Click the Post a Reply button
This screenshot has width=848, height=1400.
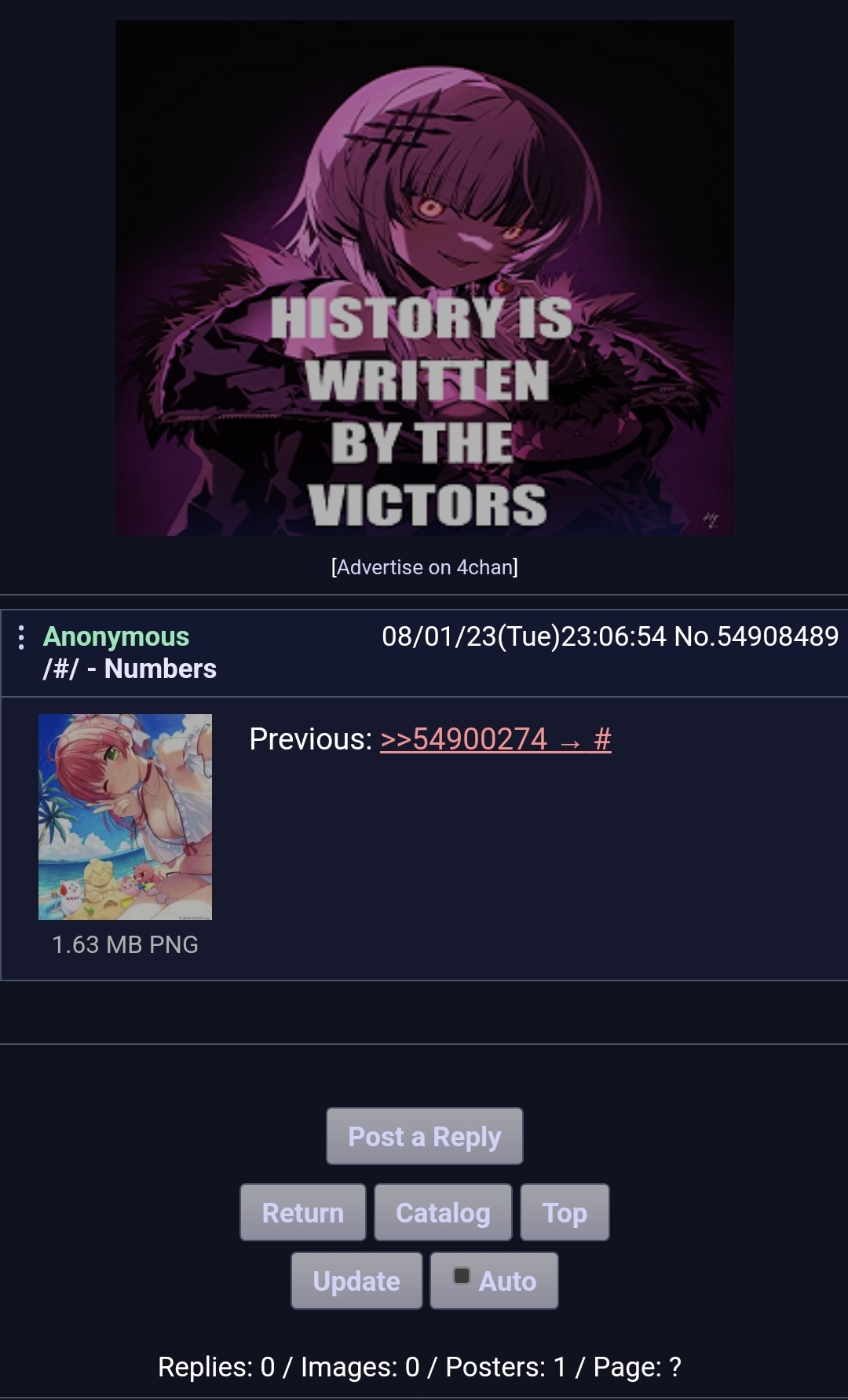(x=425, y=1136)
